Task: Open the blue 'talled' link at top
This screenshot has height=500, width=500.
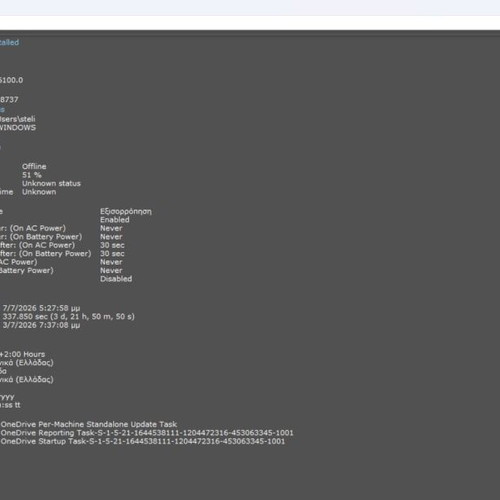Action: 9,42
